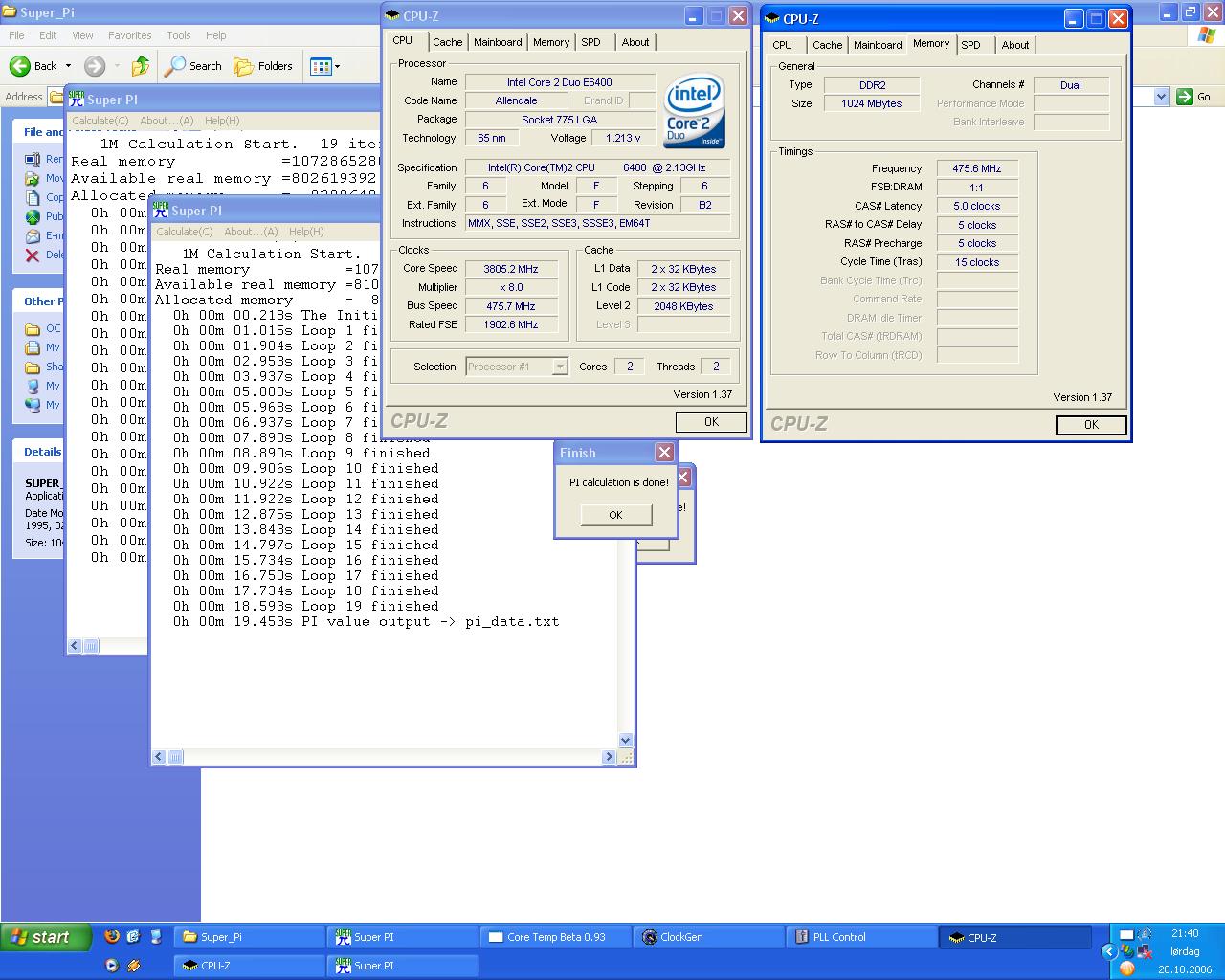Launch Windows Media Player from Quick Launch

point(112,966)
